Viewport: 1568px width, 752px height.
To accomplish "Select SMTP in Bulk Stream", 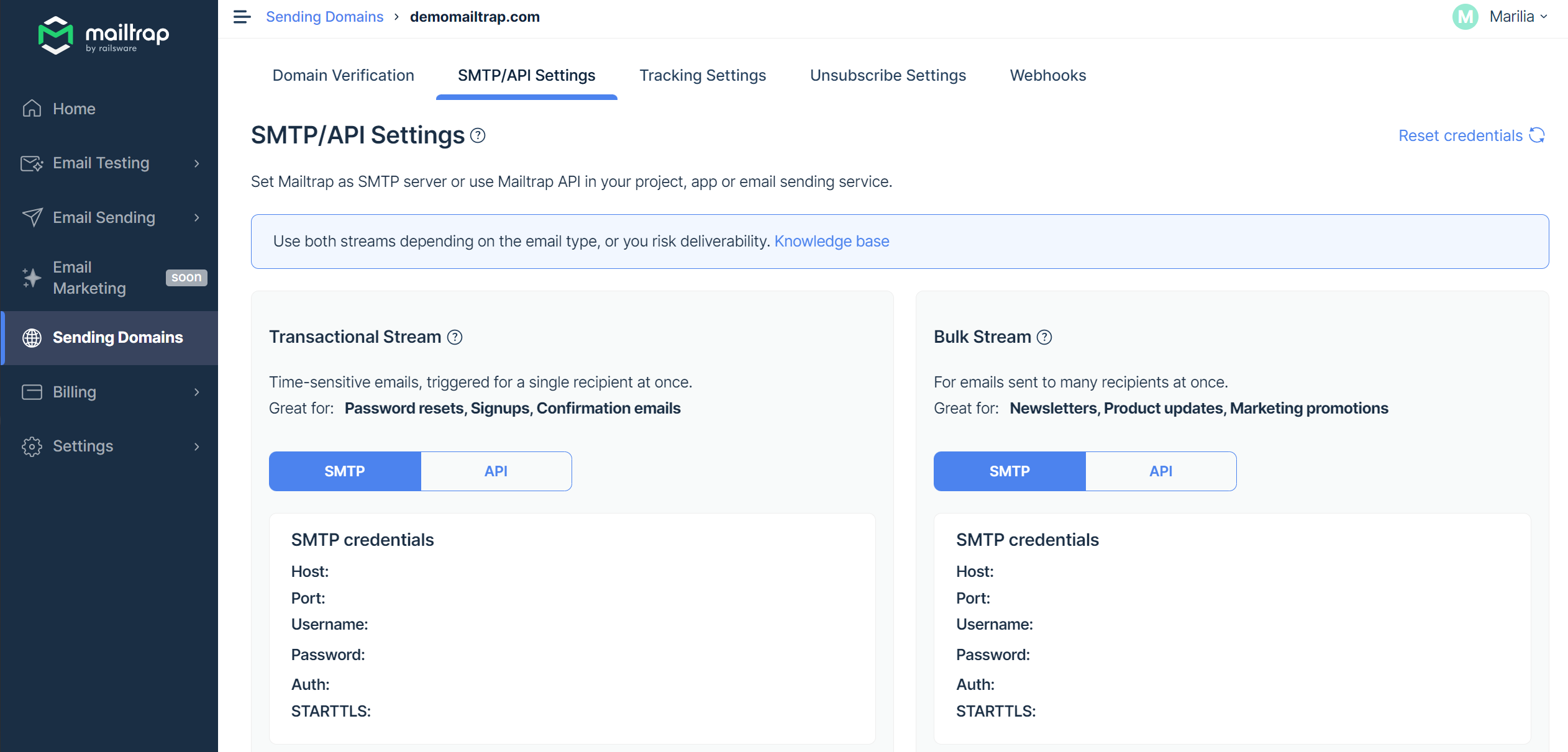I will pos(1010,471).
